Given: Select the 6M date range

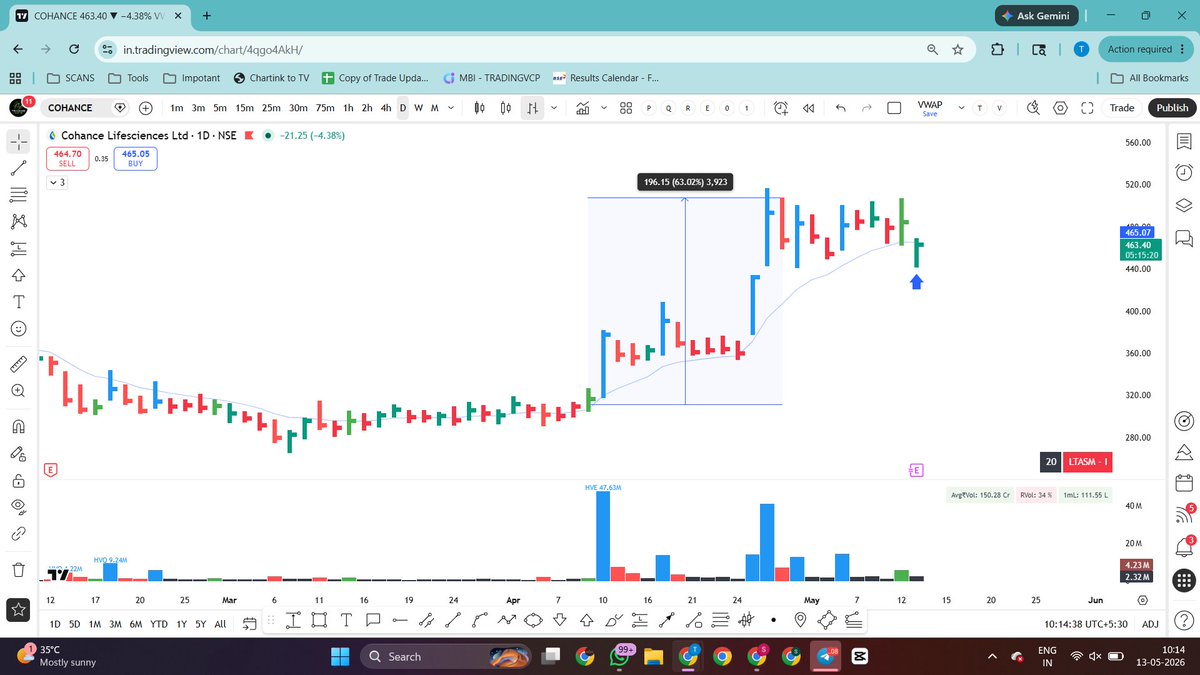Looking at the screenshot, I should tap(135, 623).
